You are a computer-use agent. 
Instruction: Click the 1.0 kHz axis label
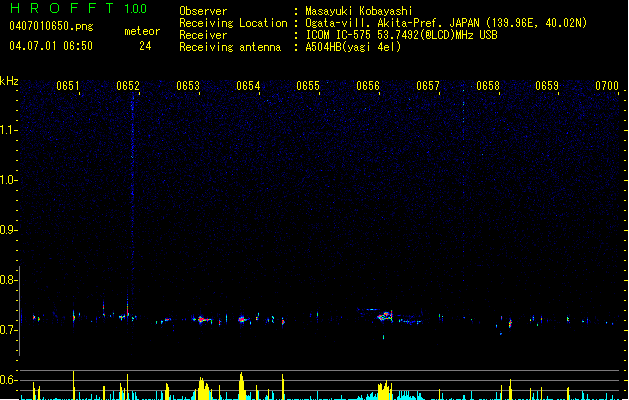pyautogui.click(x=9, y=180)
